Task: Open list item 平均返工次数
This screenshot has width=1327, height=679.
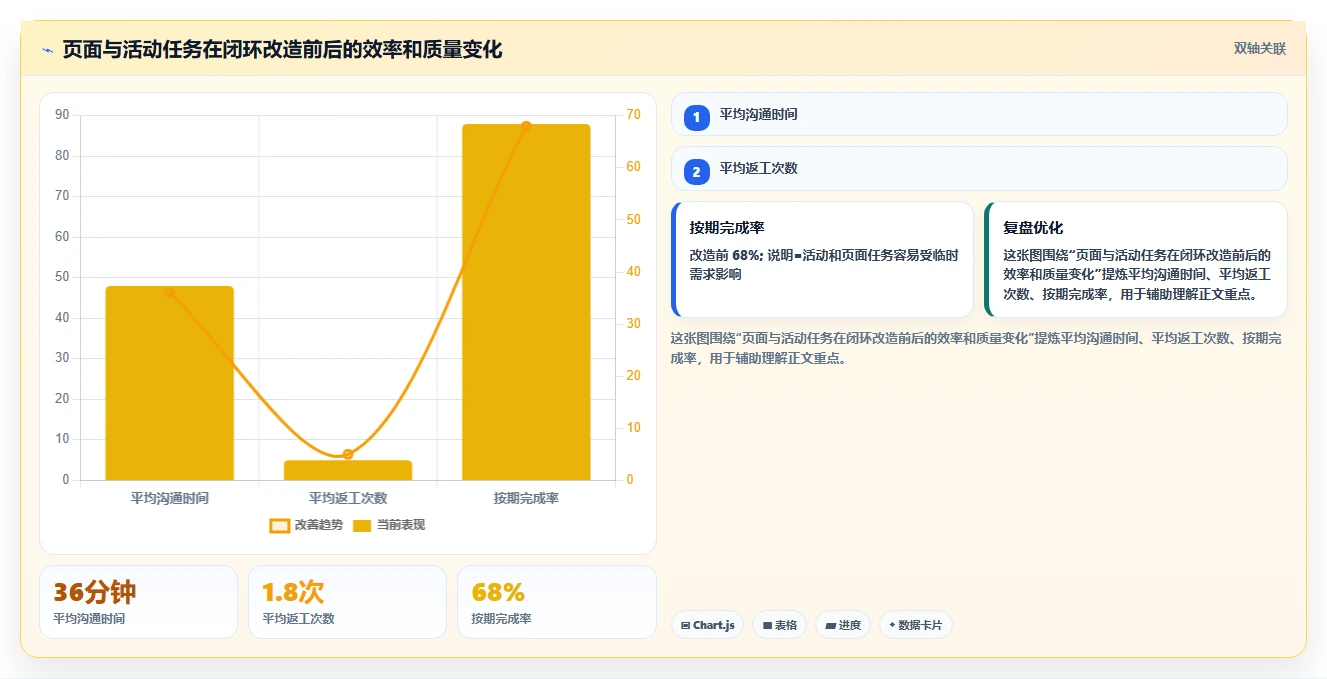Action: 979,168
